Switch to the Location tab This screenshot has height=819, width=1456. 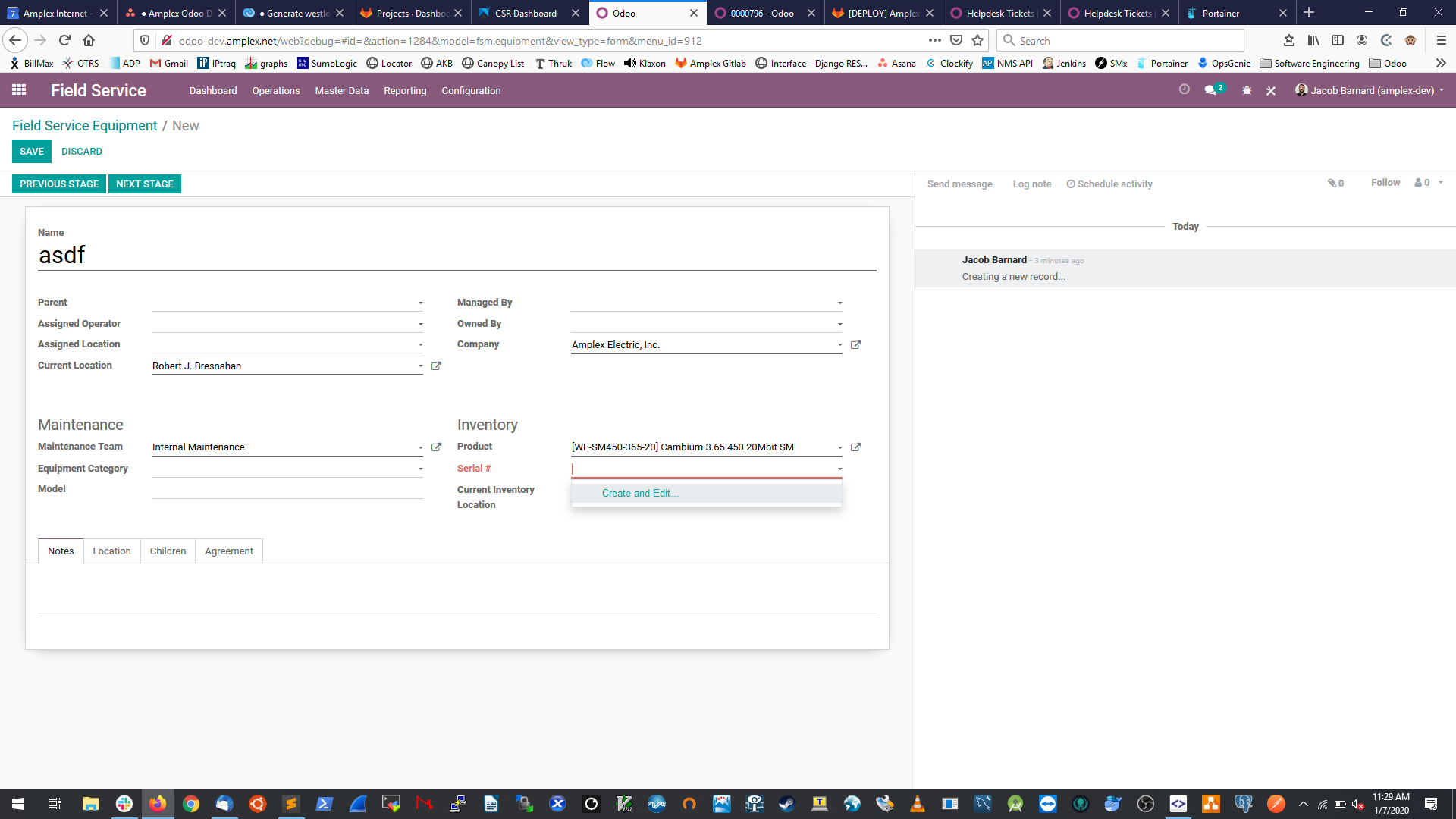(111, 551)
